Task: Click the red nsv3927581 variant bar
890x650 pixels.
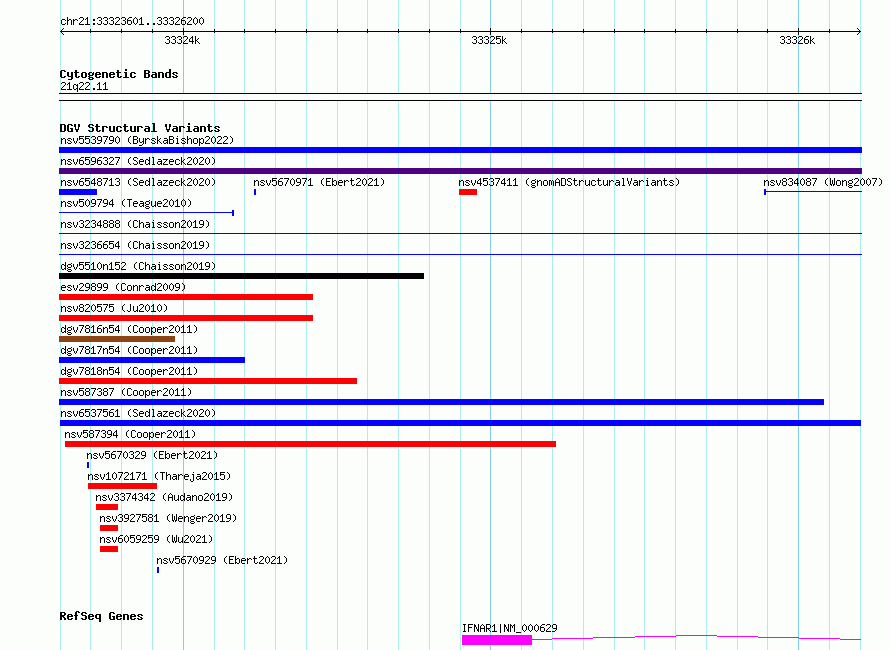Action: coord(109,528)
